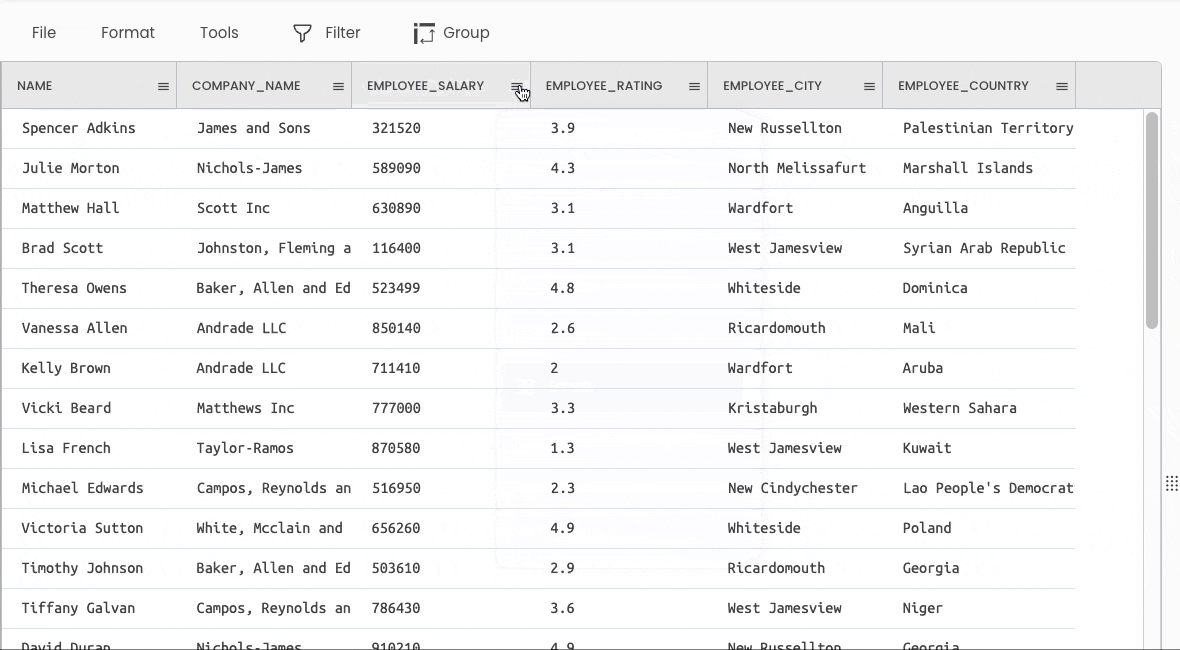Open the Format menu
This screenshot has height=650, width=1180.
[128, 33]
